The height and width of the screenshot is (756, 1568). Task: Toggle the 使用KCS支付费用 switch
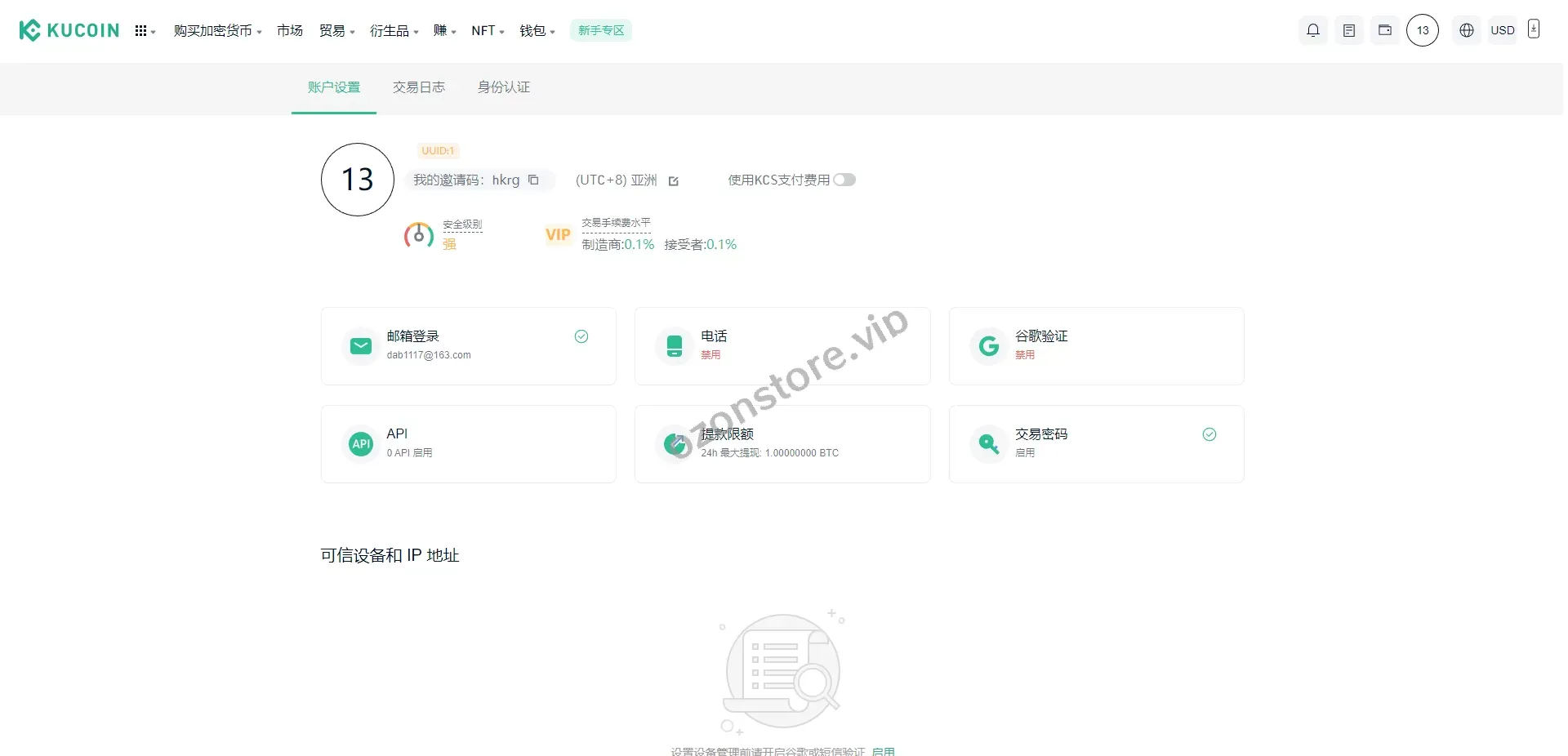pos(844,180)
